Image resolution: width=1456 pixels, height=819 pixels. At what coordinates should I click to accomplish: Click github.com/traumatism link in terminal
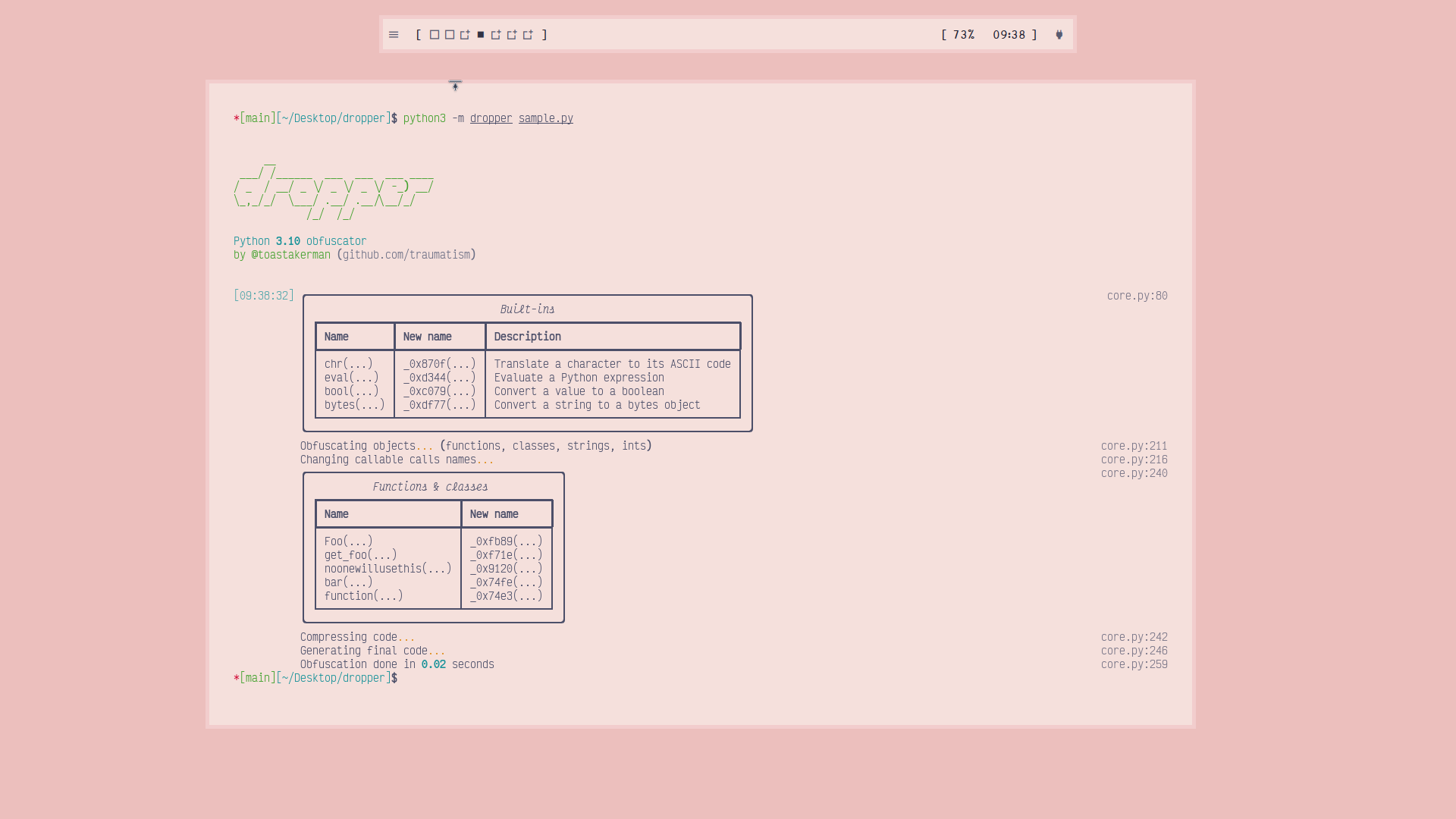pyautogui.click(x=406, y=255)
